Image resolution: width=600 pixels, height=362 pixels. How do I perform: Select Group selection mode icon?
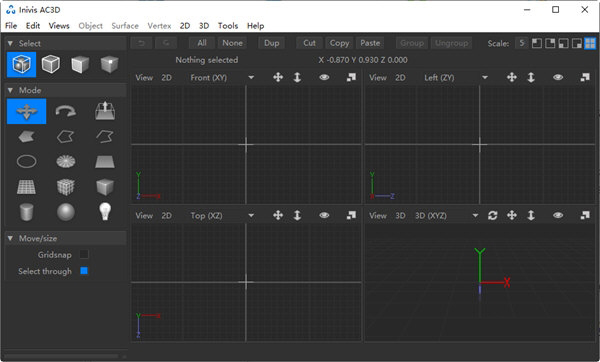click(x=21, y=64)
